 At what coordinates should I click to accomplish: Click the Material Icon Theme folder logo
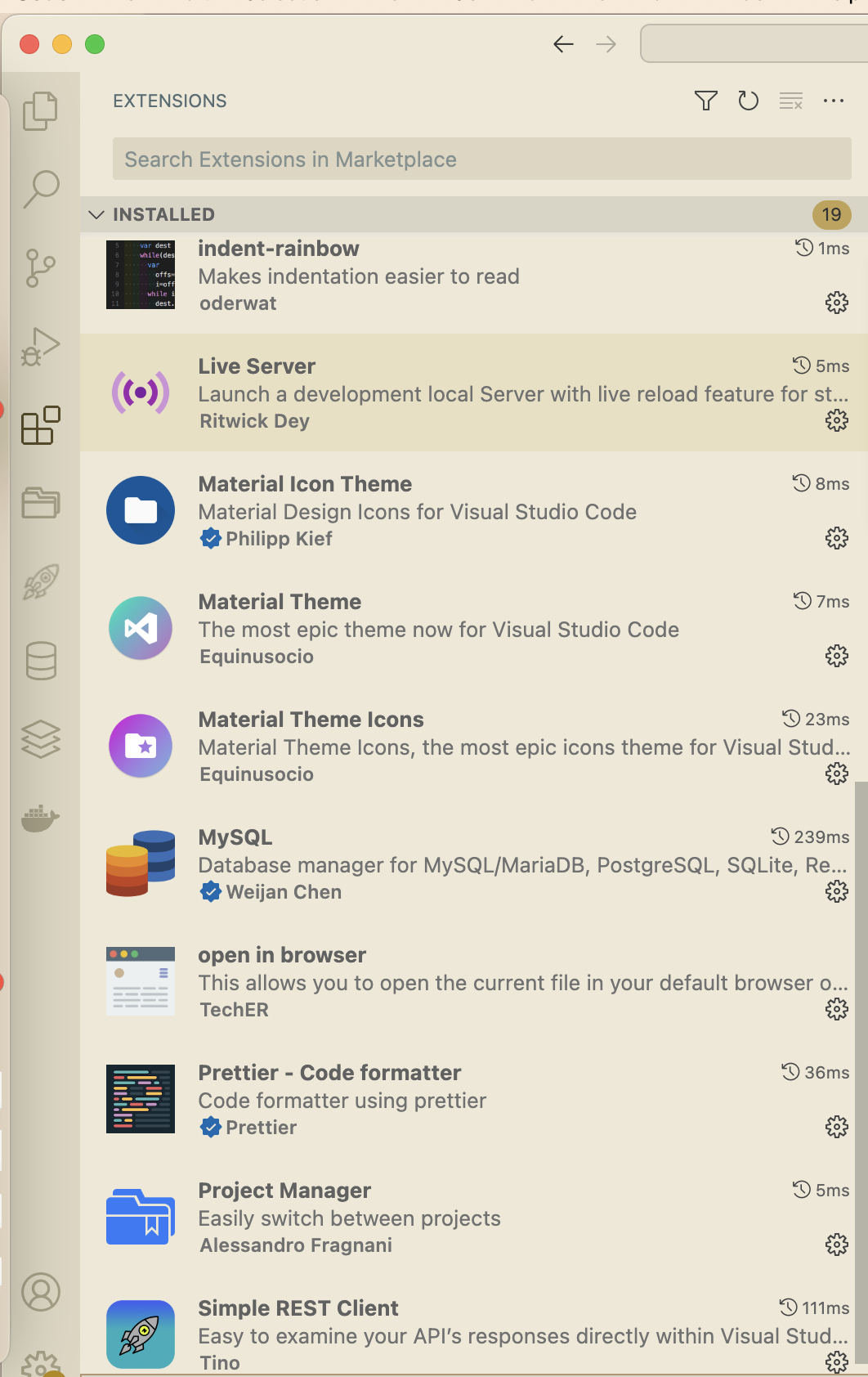[x=141, y=510]
